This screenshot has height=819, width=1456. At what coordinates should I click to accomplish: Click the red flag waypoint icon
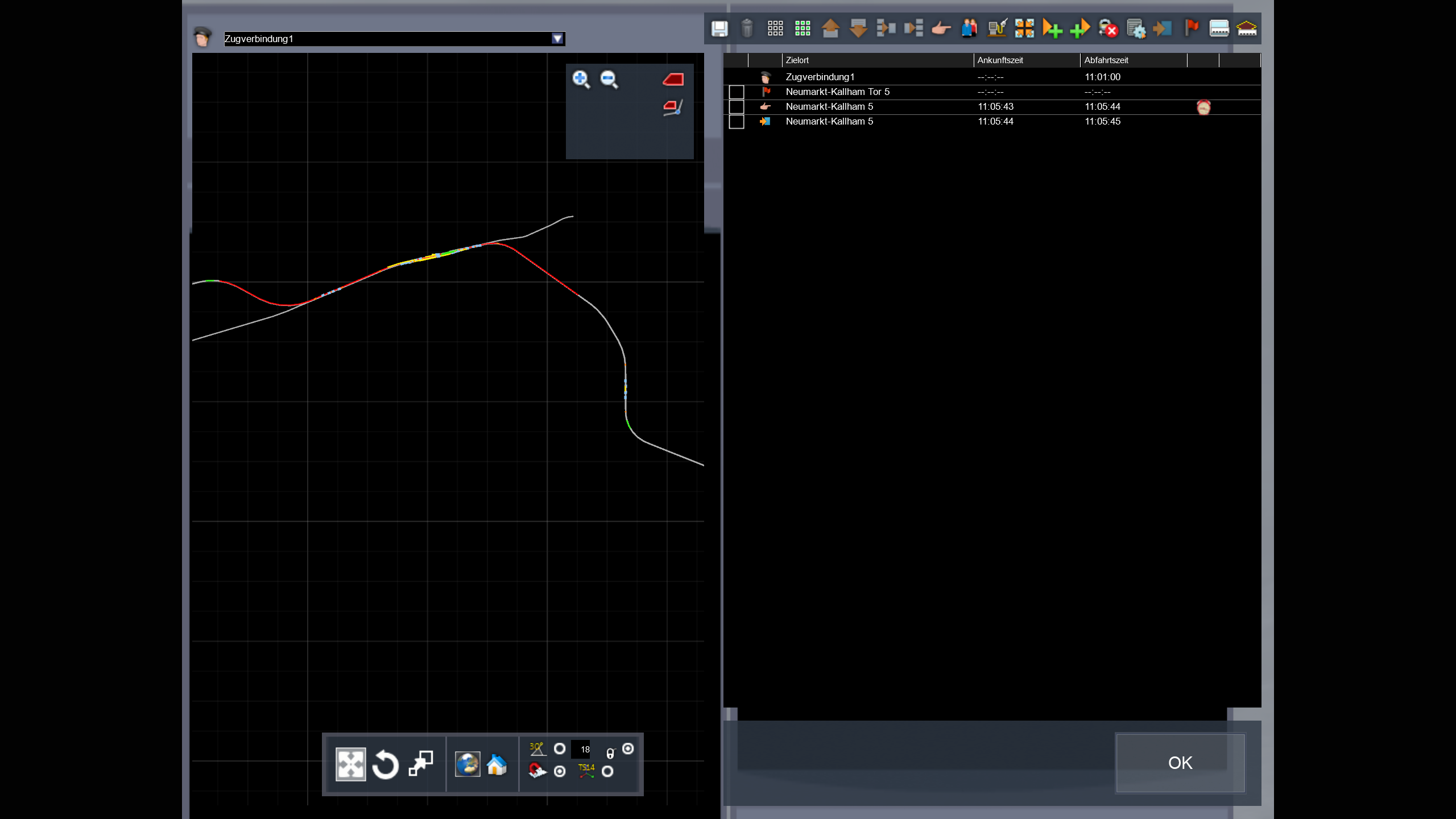click(x=1191, y=27)
